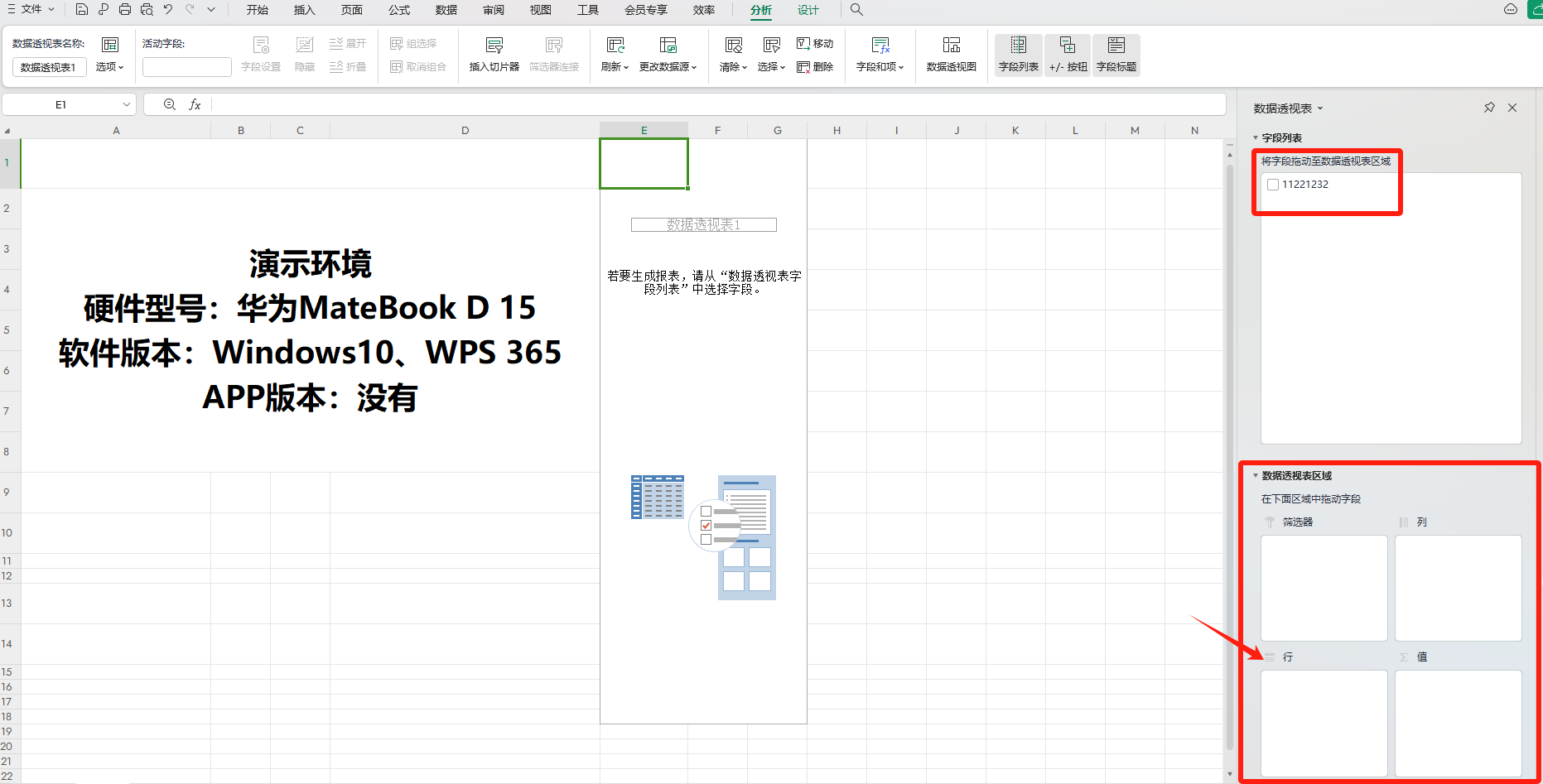Open the 数据透视表 panel title dropdown
Image resolution: width=1543 pixels, height=784 pixels.
[1320, 108]
